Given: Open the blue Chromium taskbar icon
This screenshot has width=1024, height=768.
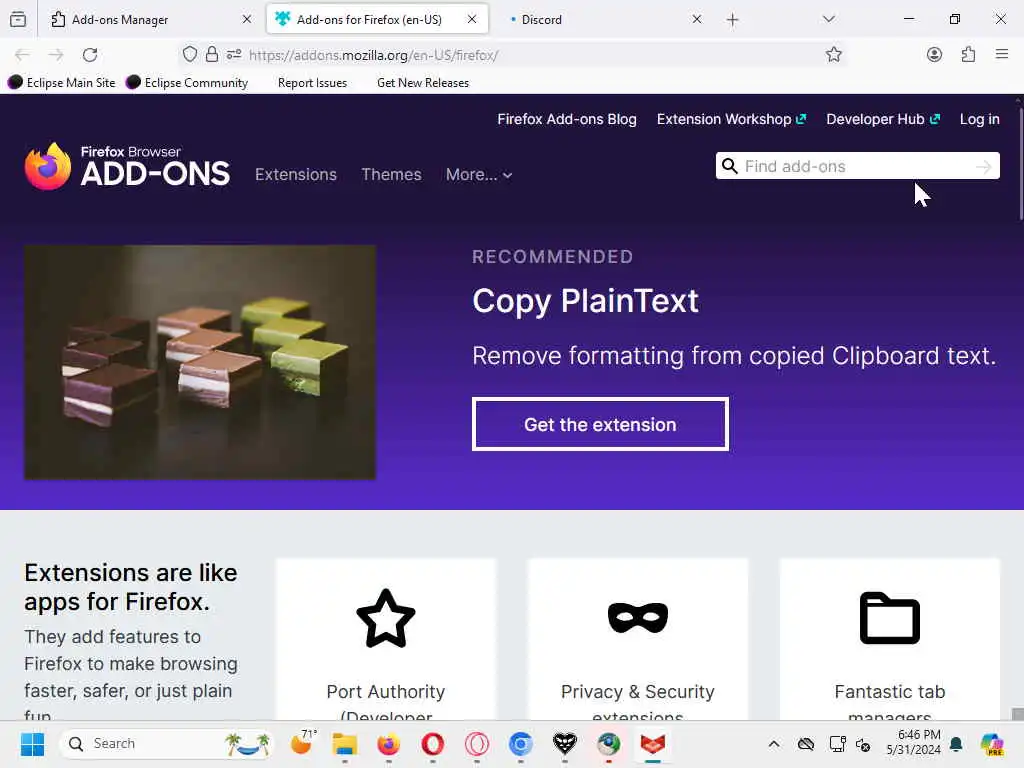Looking at the screenshot, I should (520, 744).
